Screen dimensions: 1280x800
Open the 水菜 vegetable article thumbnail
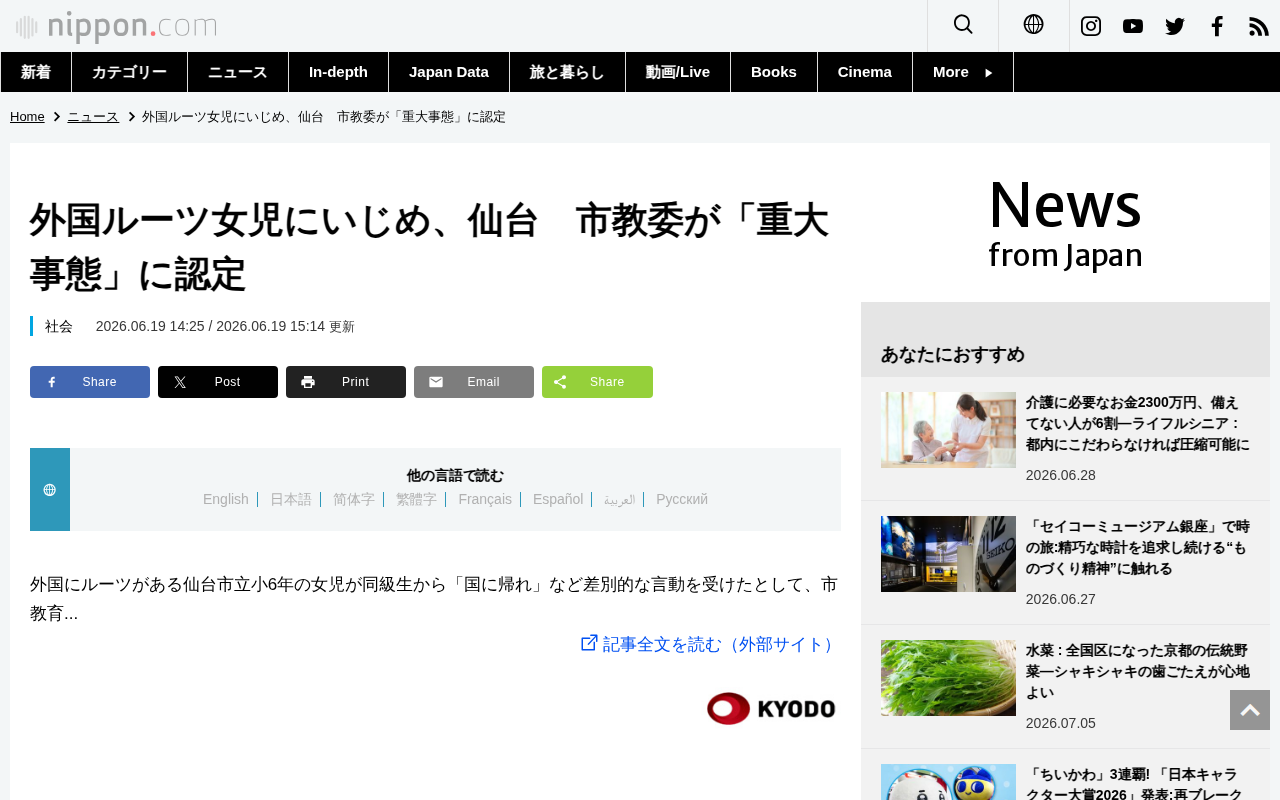(x=948, y=678)
